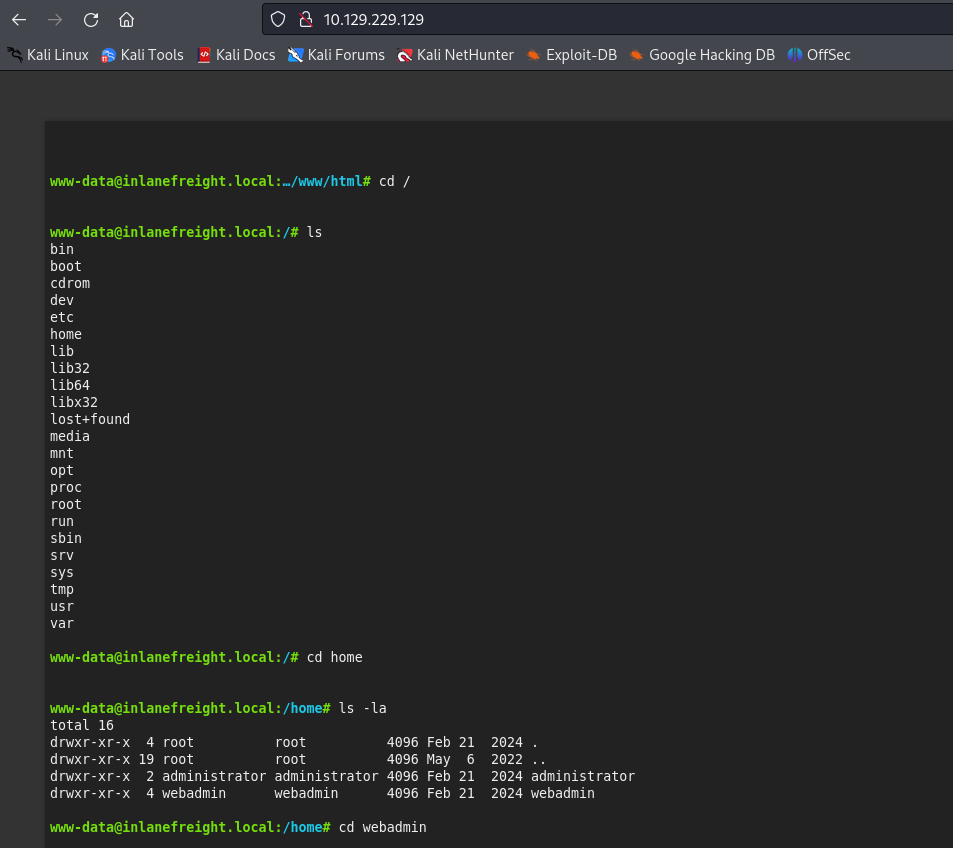Image resolution: width=953 pixels, height=848 pixels.
Task: Click the administrator home directory entry
Action: tap(300, 776)
